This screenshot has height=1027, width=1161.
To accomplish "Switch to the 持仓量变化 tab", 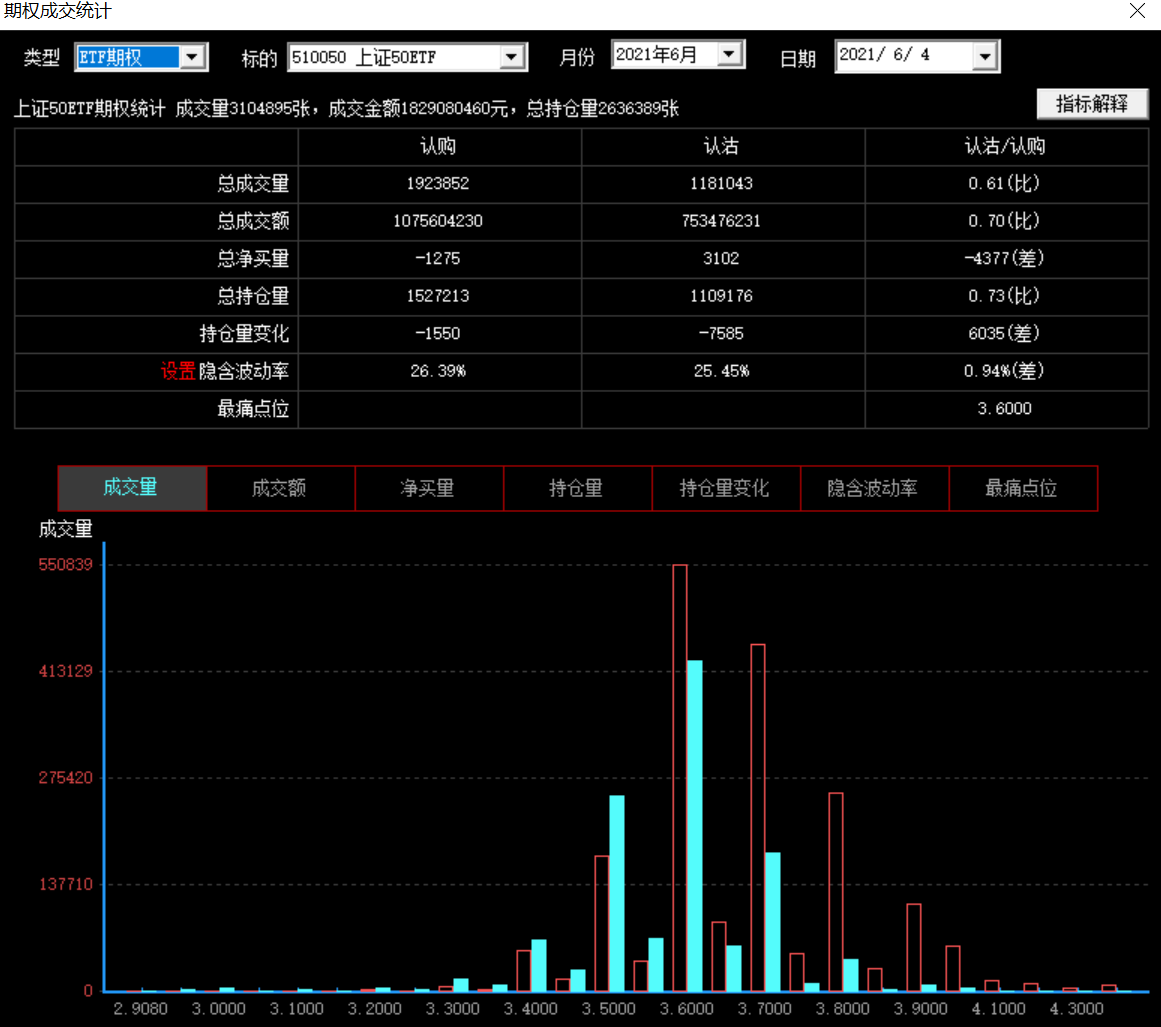I will pos(726,488).
